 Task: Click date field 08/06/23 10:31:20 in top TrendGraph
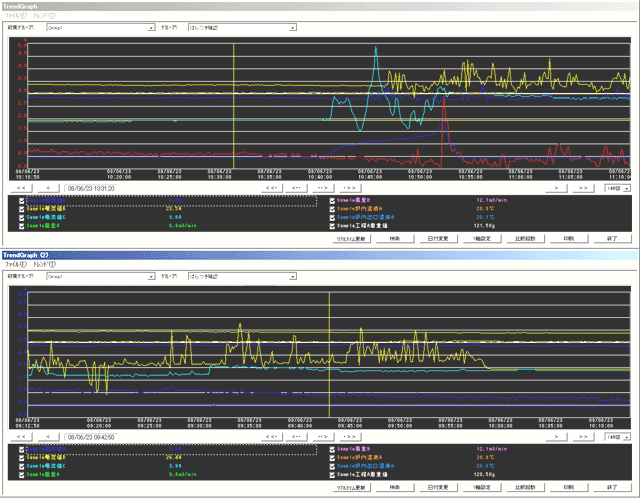click(x=91, y=189)
